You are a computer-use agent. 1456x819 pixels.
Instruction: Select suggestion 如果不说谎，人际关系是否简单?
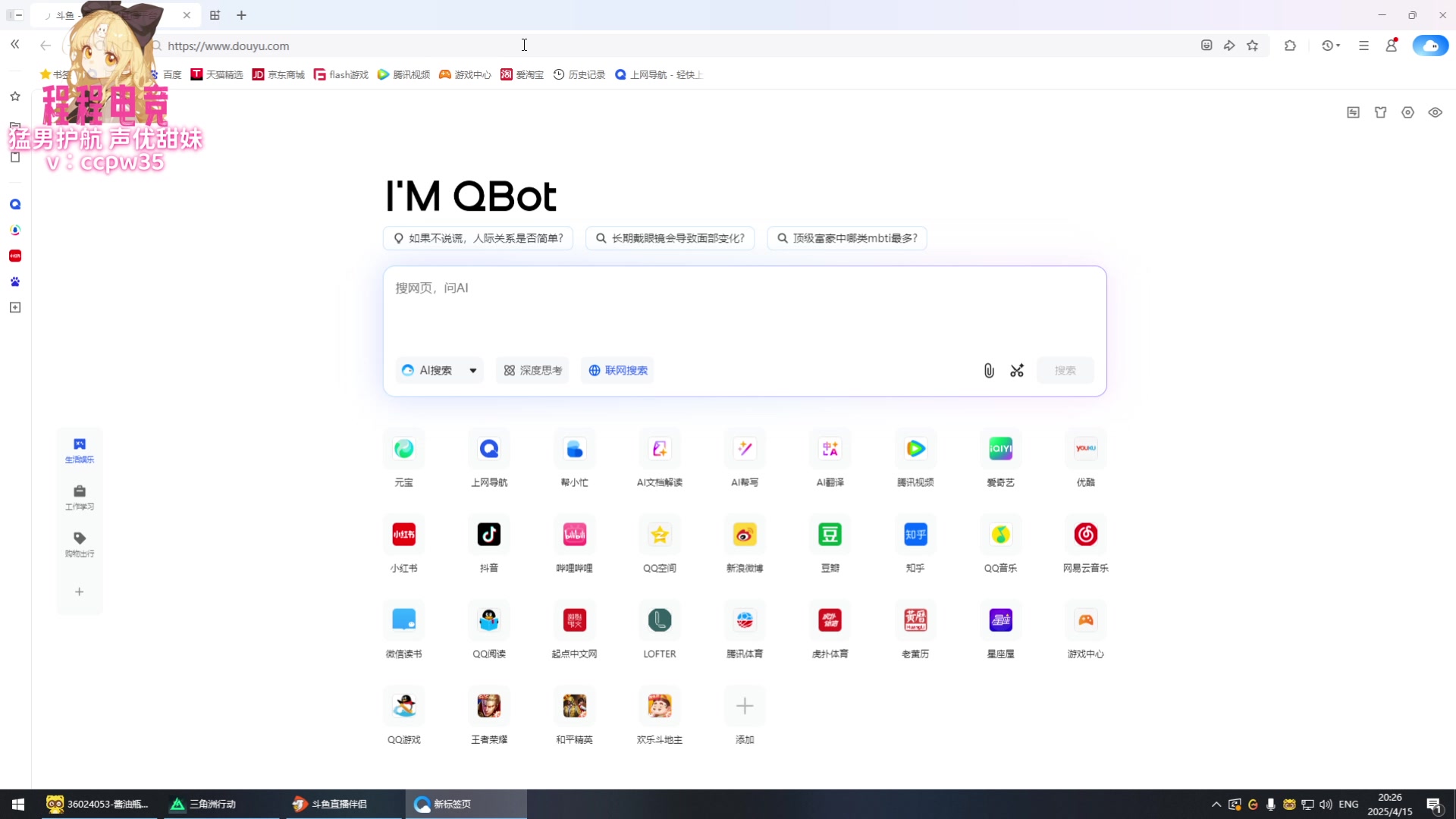478,238
